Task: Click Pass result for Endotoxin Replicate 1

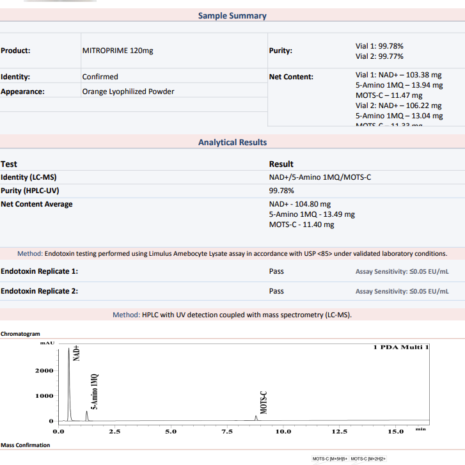Action: [x=276, y=271]
